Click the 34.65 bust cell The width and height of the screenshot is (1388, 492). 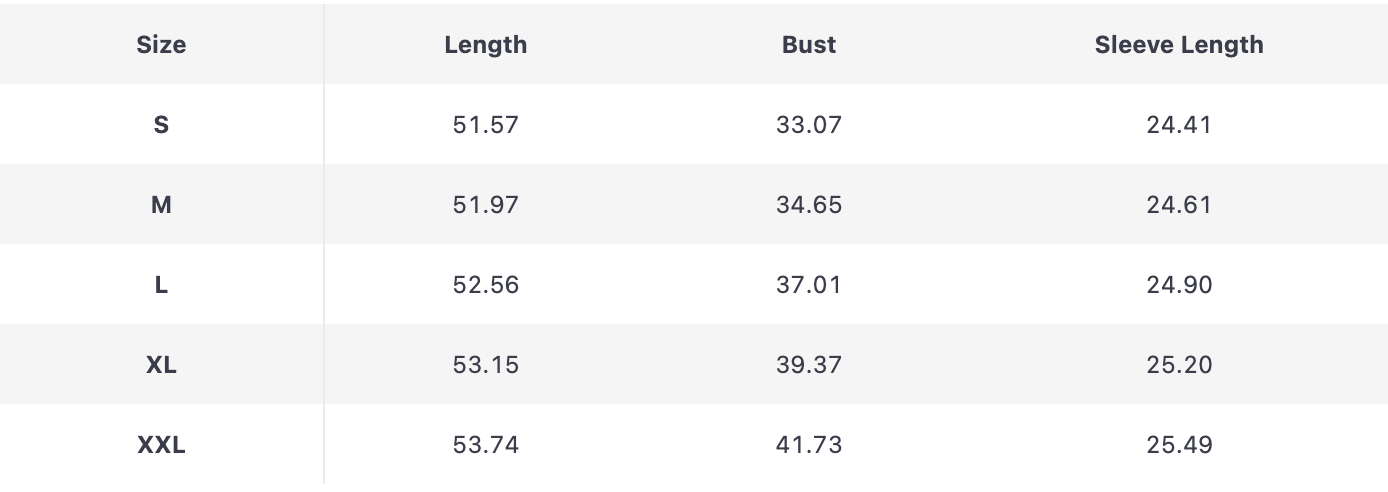[809, 205]
